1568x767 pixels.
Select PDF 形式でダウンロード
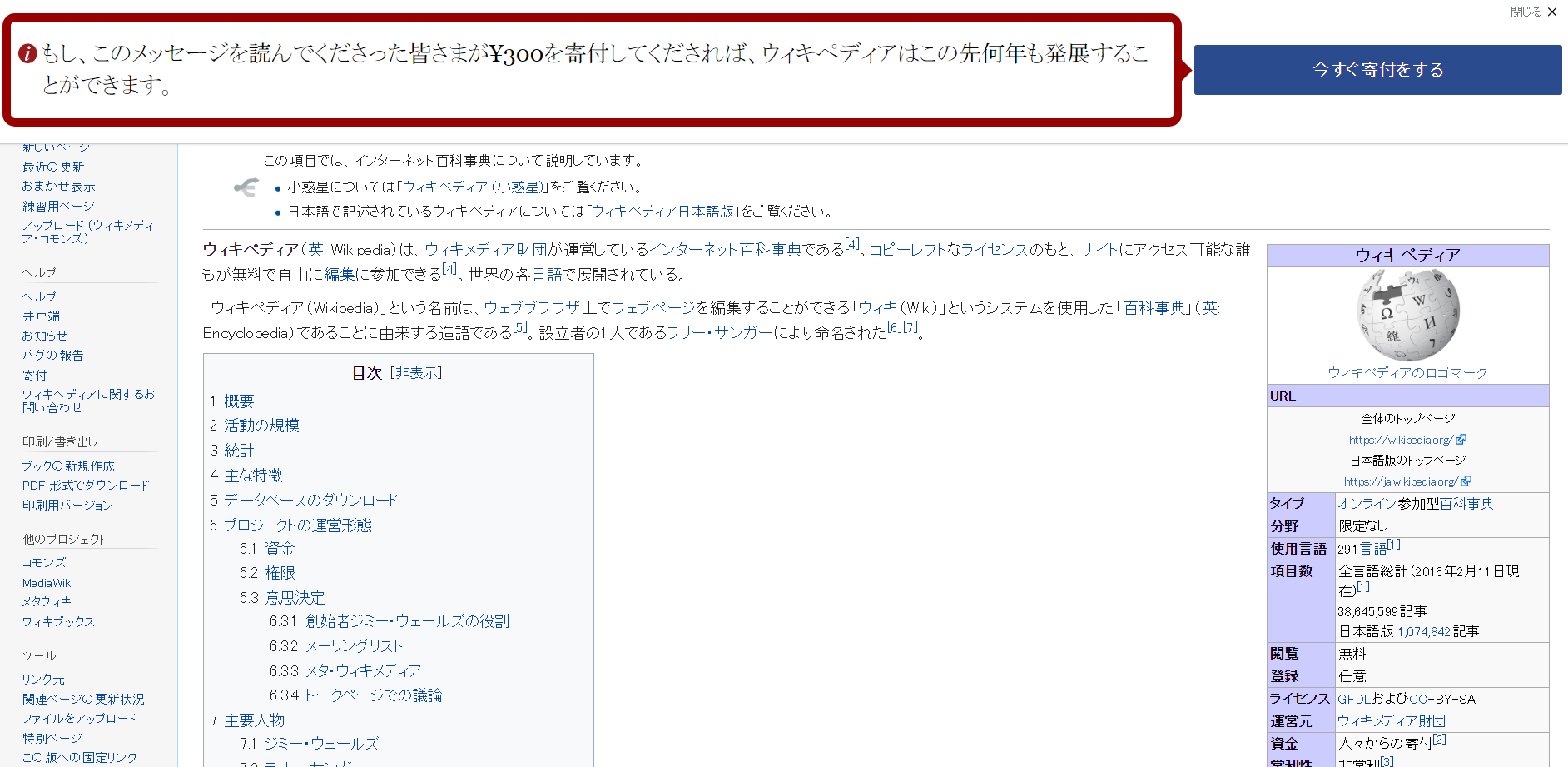[86, 485]
